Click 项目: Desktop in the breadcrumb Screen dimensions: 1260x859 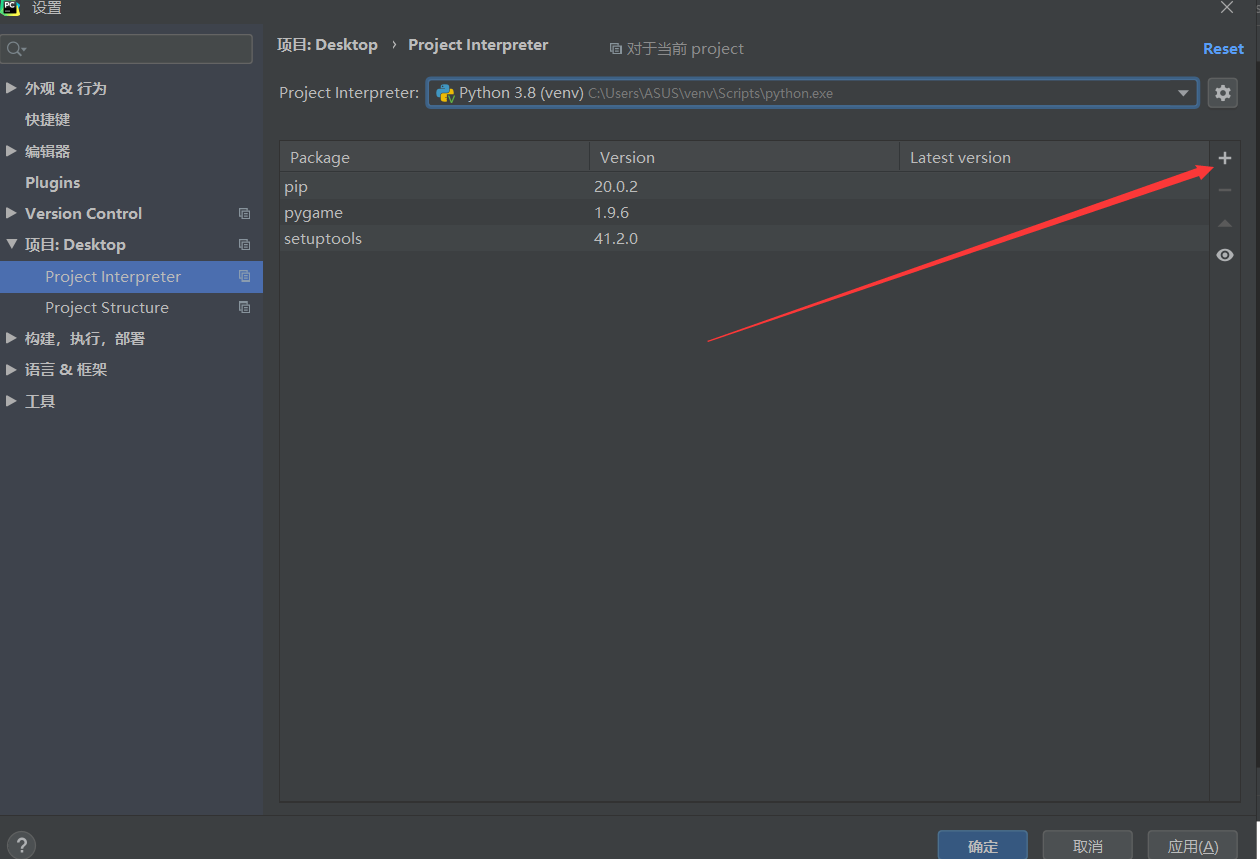(327, 45)
